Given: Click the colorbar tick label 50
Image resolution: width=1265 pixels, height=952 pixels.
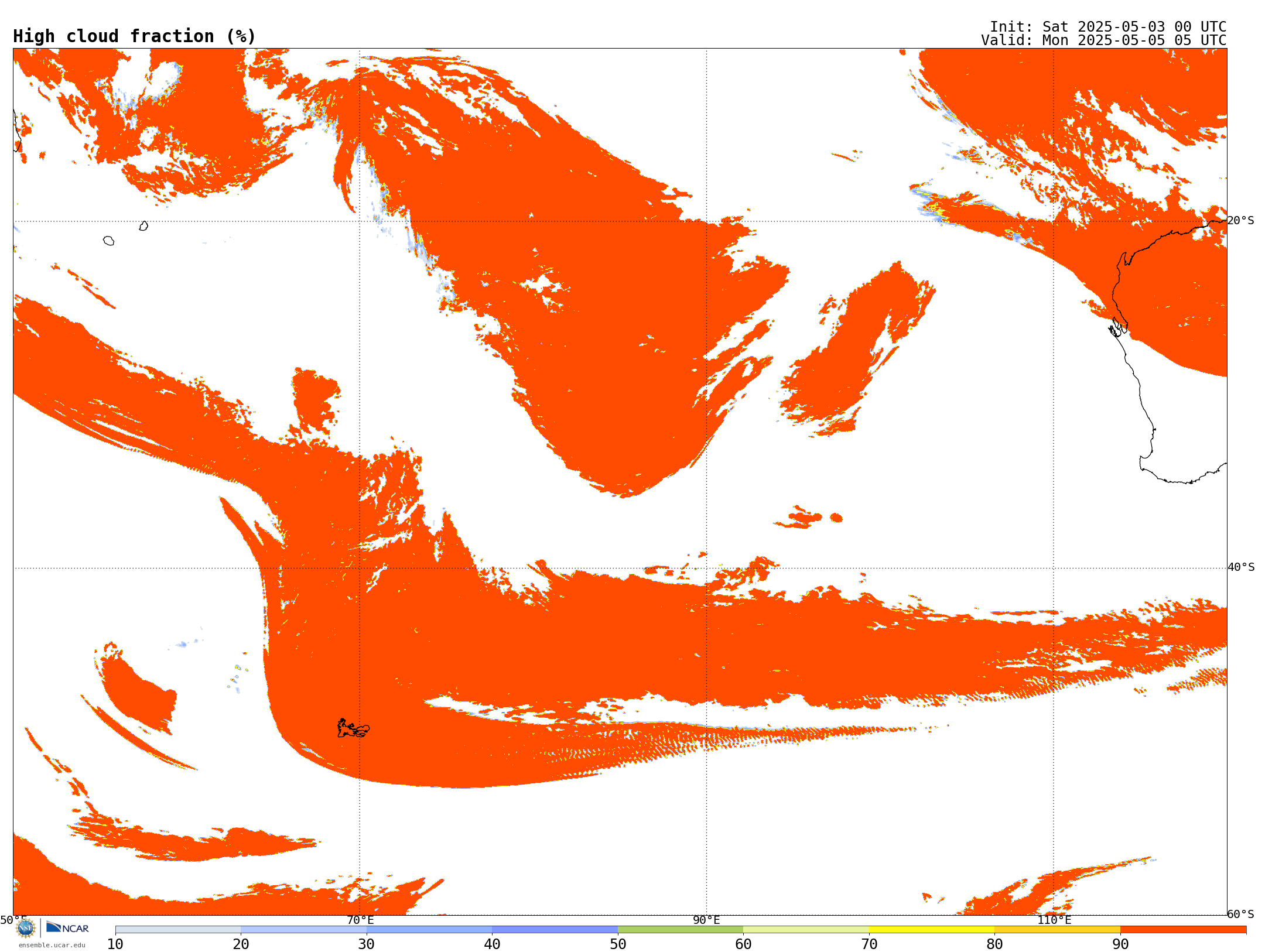Looking at the screenshot, I should pyautogui.click(x=618, y=944).
